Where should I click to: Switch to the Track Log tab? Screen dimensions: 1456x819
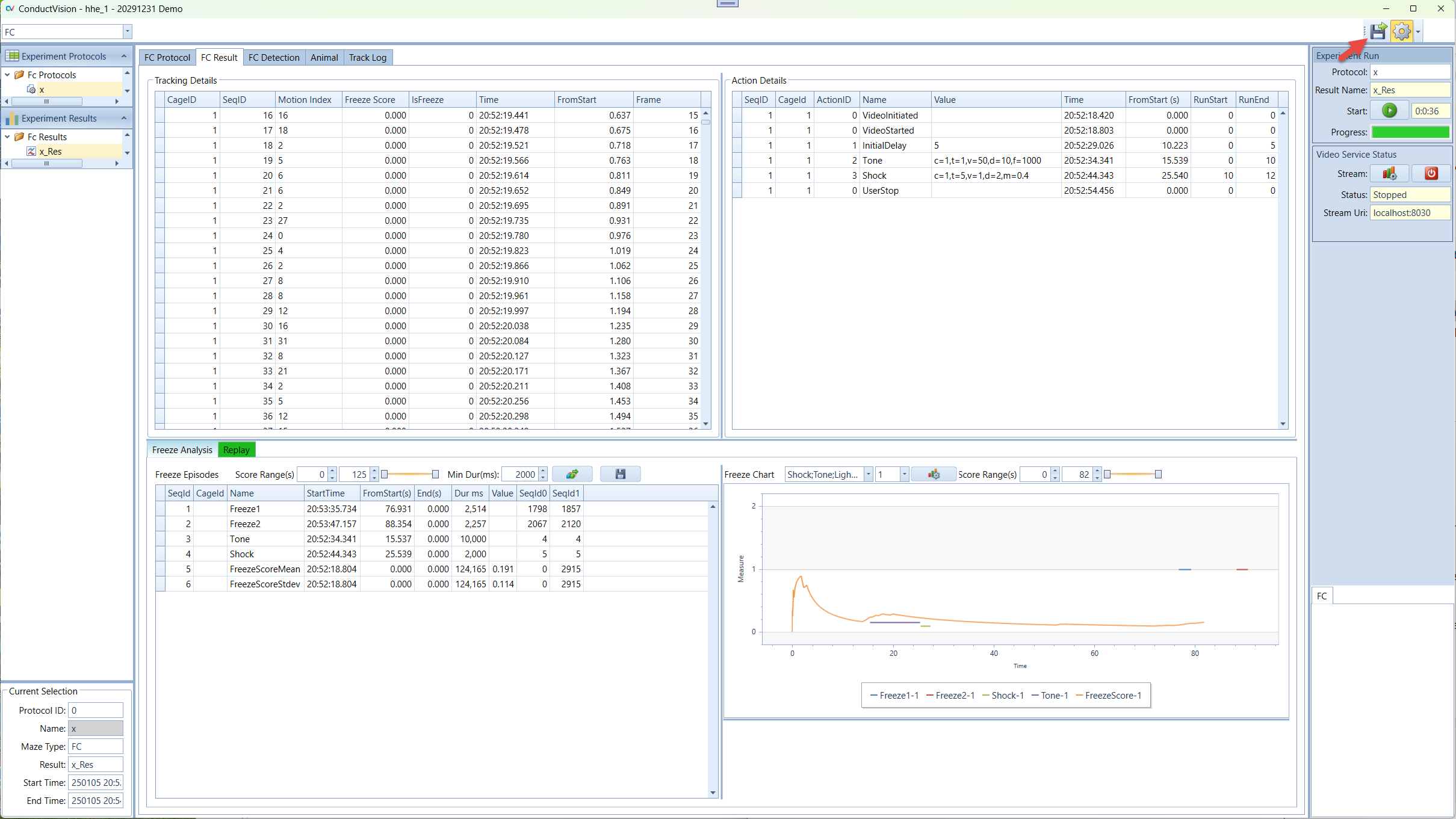point(367,58)
